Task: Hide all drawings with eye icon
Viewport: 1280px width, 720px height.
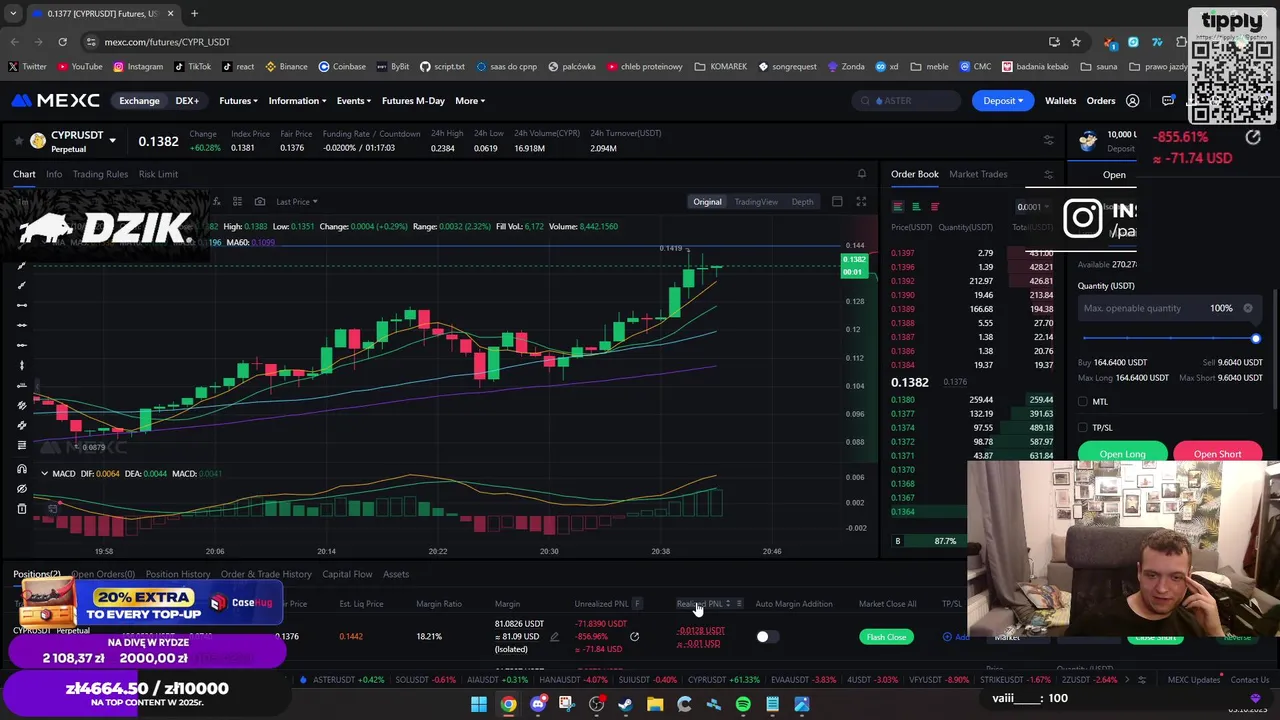Action: click(x=22, y=489)
